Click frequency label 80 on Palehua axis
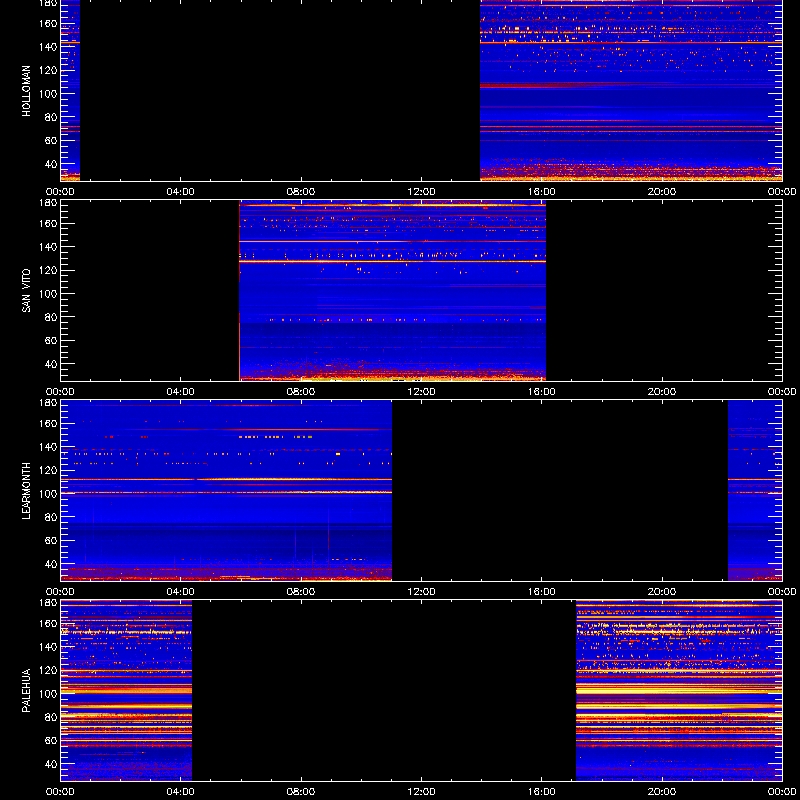Screen dimensions: 800x800 point(52,717)
